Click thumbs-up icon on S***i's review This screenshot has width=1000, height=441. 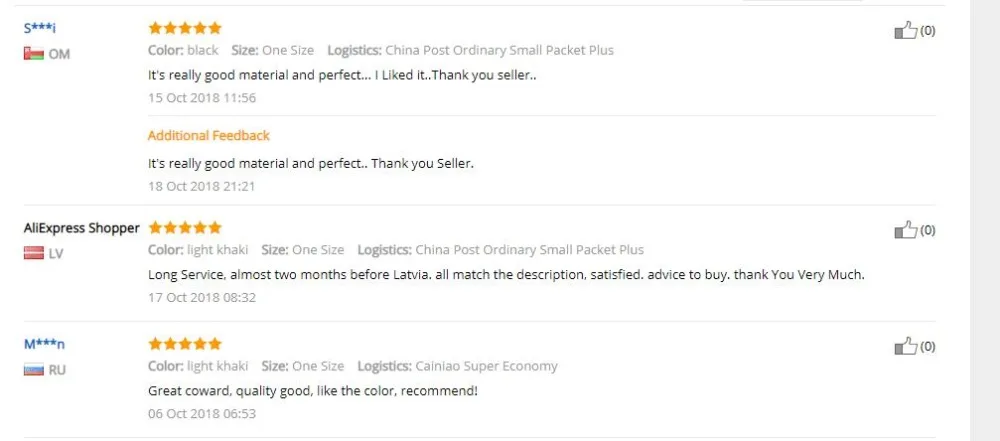click(905, 31)
